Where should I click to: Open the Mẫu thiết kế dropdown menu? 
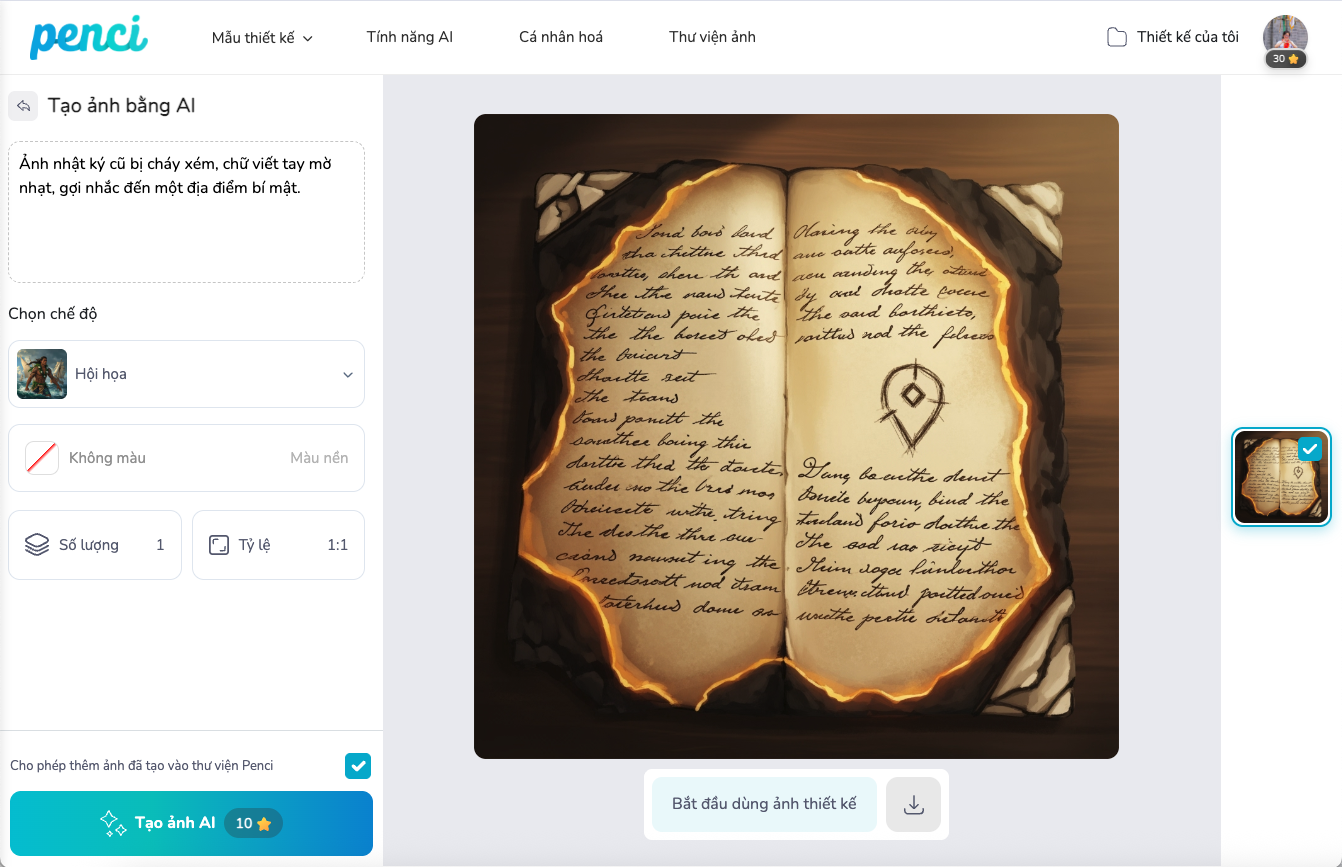click(x=262, y=38)
